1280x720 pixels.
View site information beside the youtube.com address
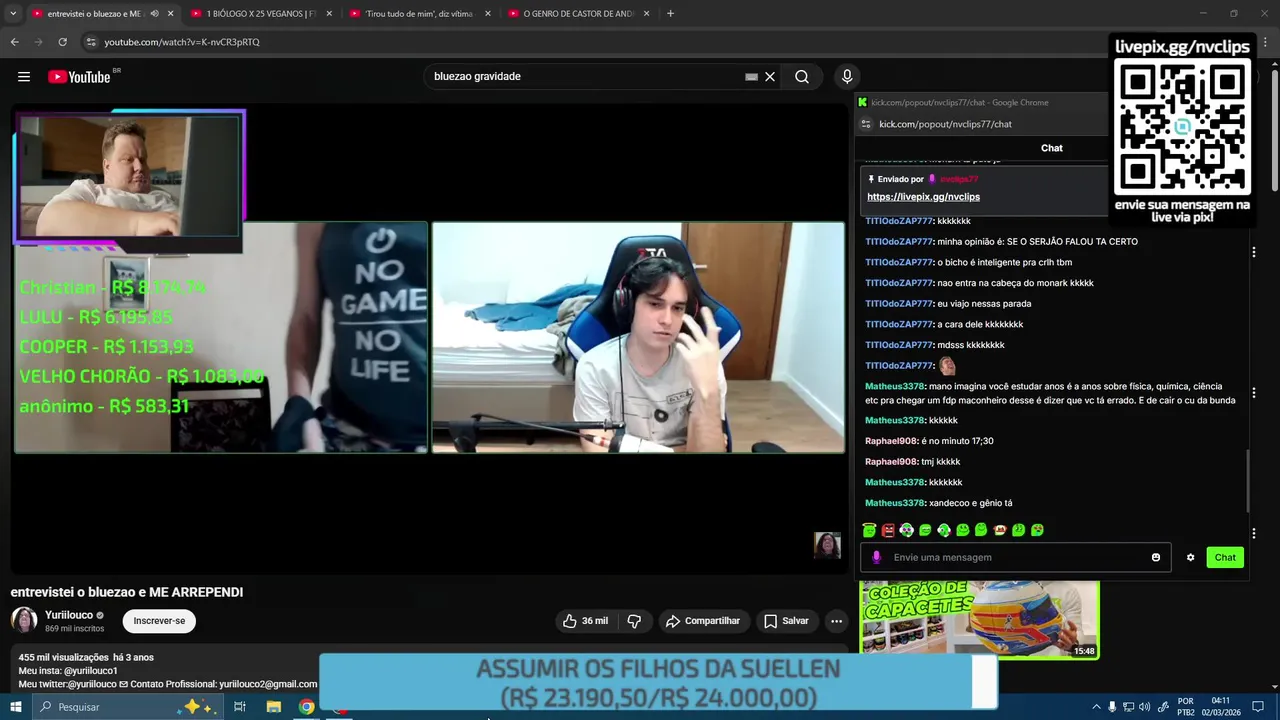click(91, 42)
